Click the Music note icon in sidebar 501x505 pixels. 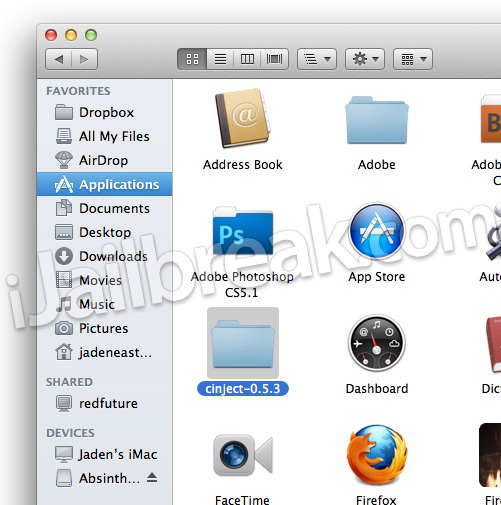64,304
